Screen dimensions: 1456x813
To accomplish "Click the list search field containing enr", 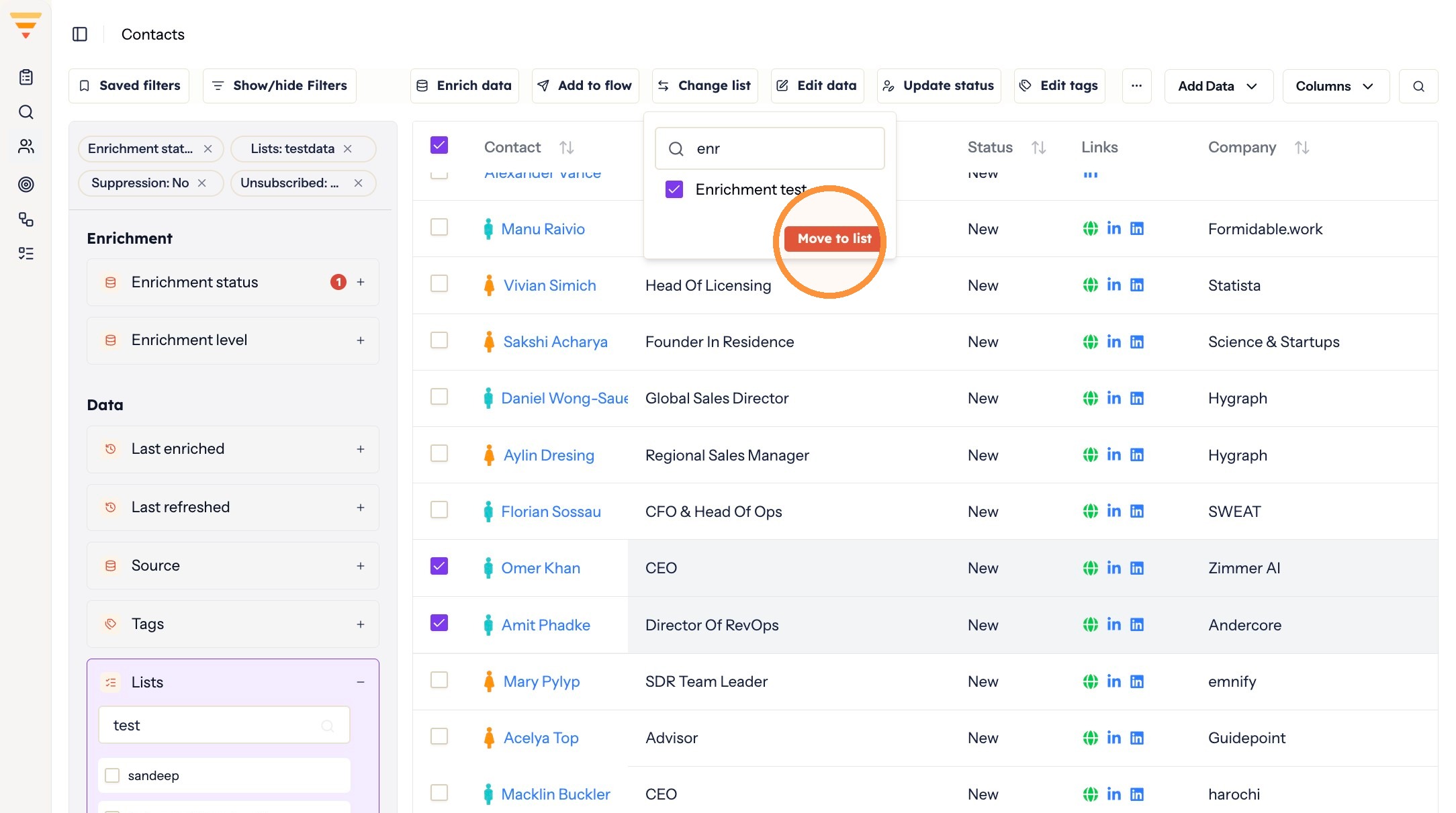I will pos(770,148).
